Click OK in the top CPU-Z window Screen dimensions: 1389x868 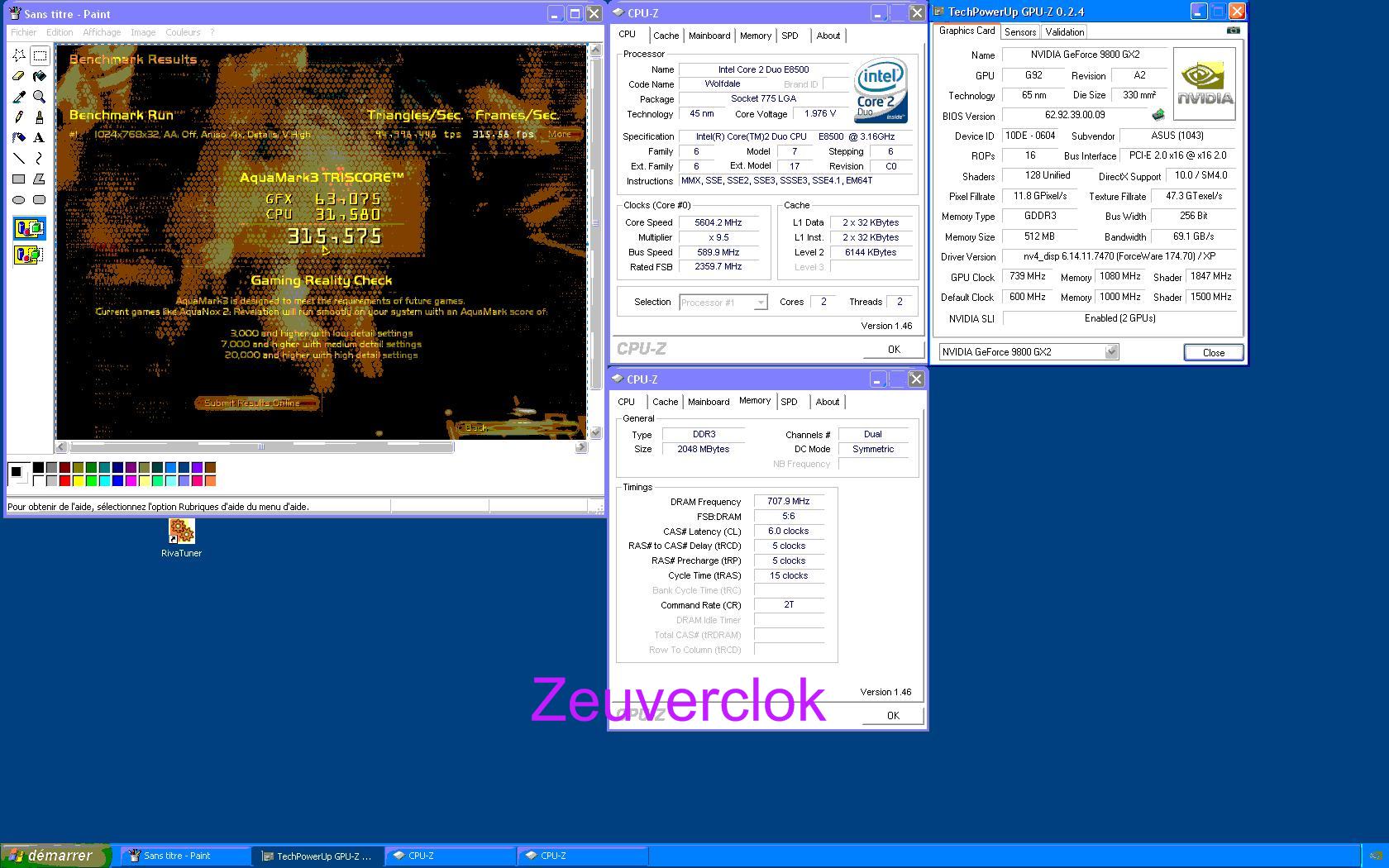(894, 350)
